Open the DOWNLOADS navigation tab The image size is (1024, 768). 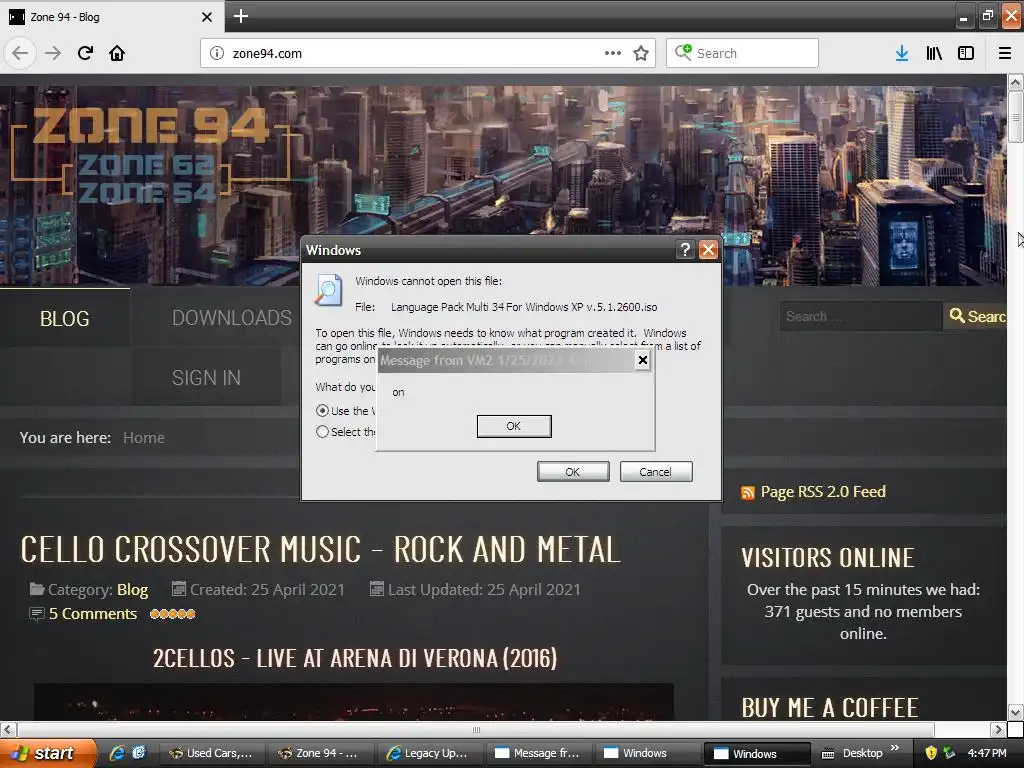pyautogui.click(x=232, y=318)
